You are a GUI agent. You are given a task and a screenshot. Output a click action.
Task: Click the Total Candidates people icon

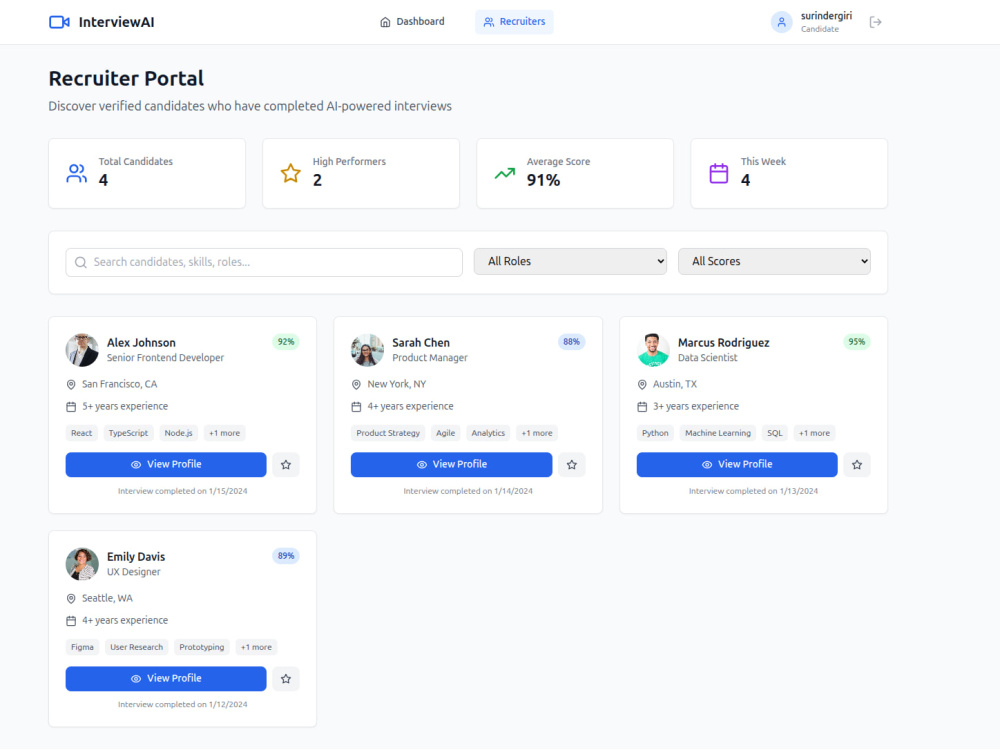tap(77, 173)
